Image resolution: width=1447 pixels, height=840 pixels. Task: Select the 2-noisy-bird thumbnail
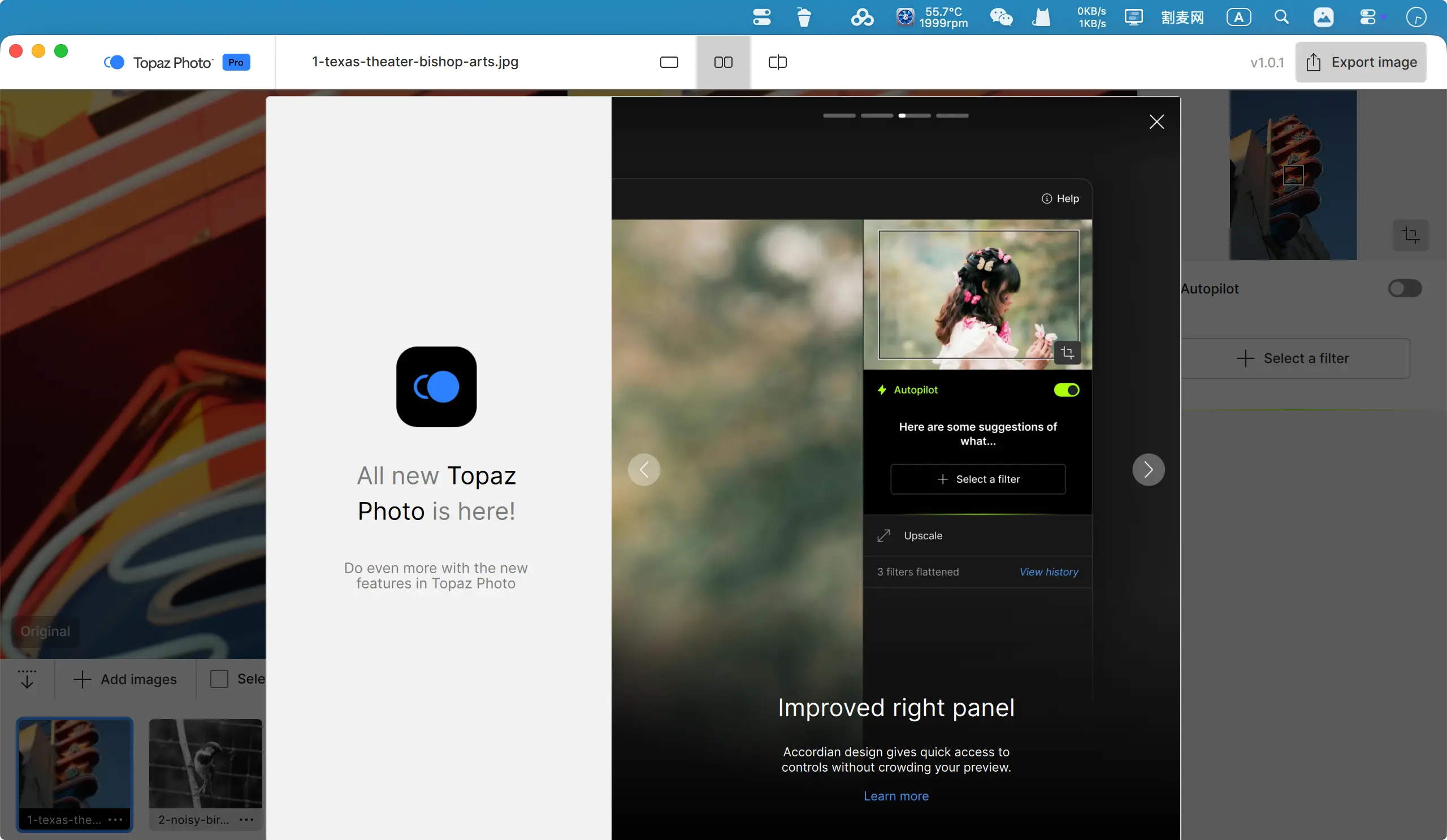[x=205, y=764]
